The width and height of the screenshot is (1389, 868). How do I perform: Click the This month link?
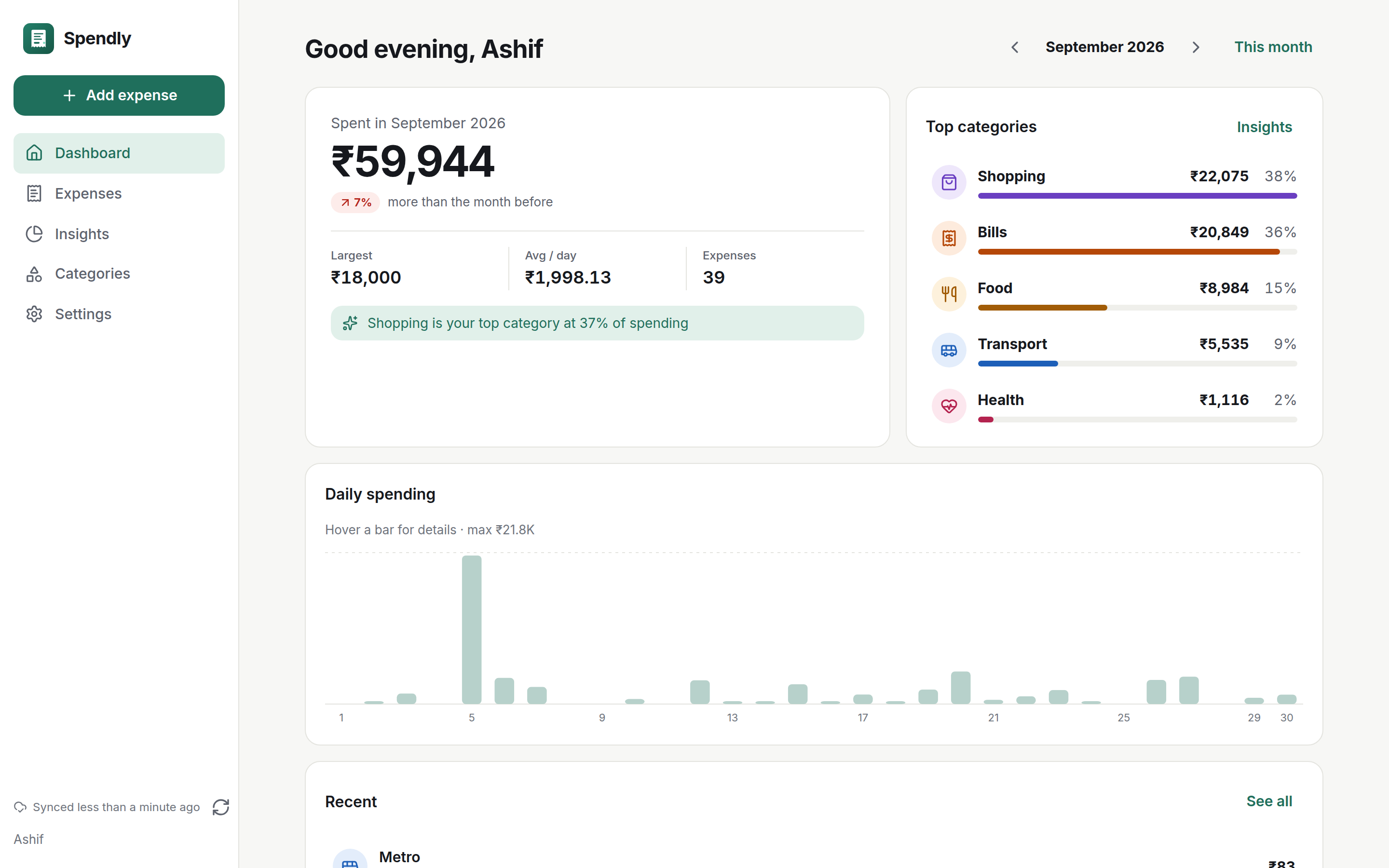click(x=1273, y=47)
